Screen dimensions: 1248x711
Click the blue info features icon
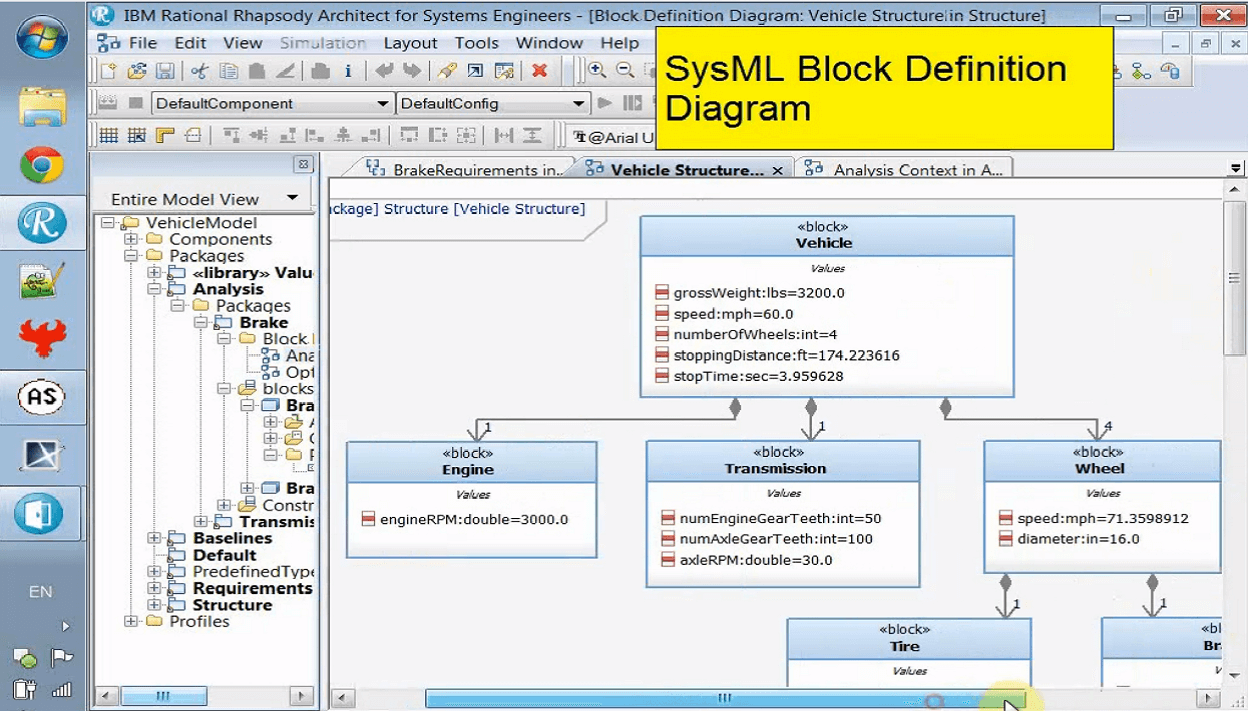pos(348,71)
